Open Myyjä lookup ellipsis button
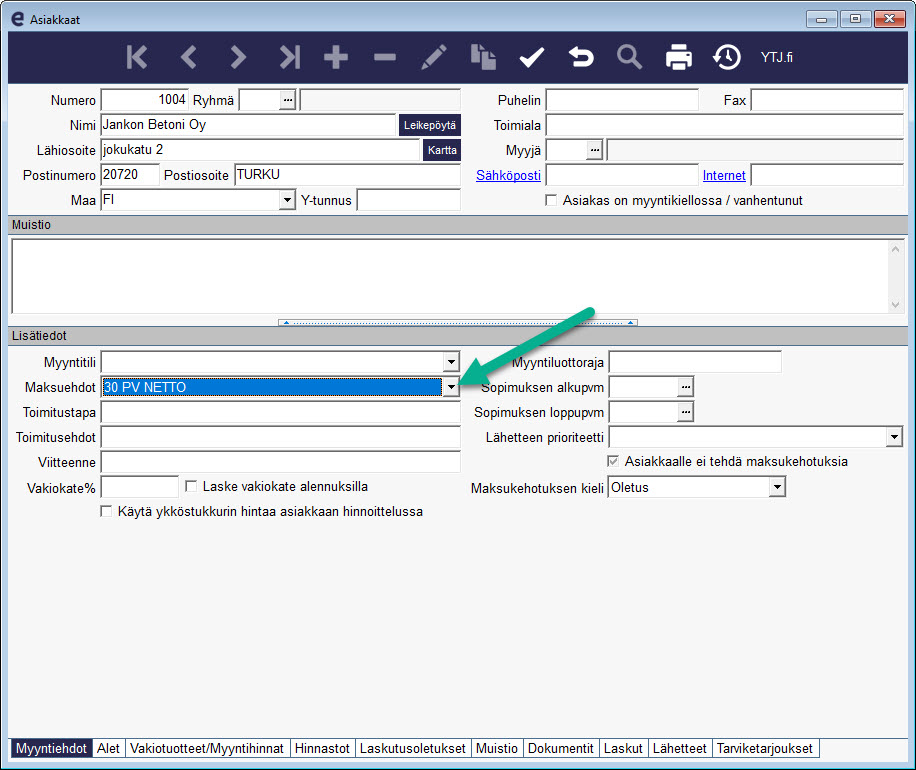The width and height of the screenshot is (916, 770). click(594, 150)
